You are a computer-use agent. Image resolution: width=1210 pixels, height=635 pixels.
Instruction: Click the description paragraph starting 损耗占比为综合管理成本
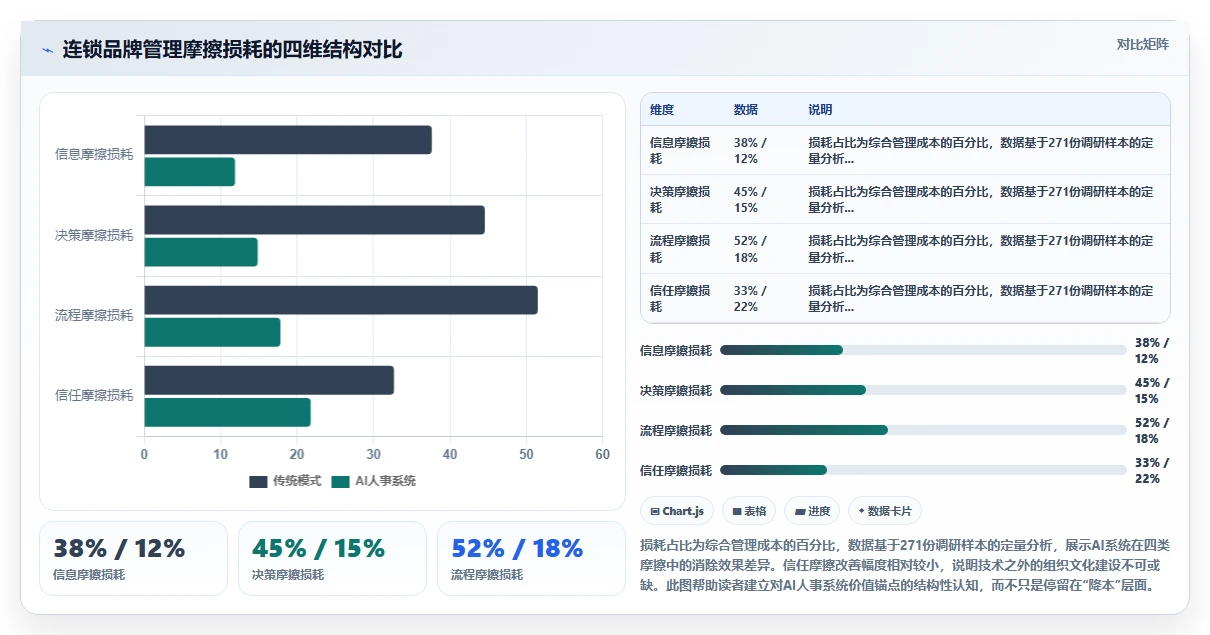(x=904, y=565)
